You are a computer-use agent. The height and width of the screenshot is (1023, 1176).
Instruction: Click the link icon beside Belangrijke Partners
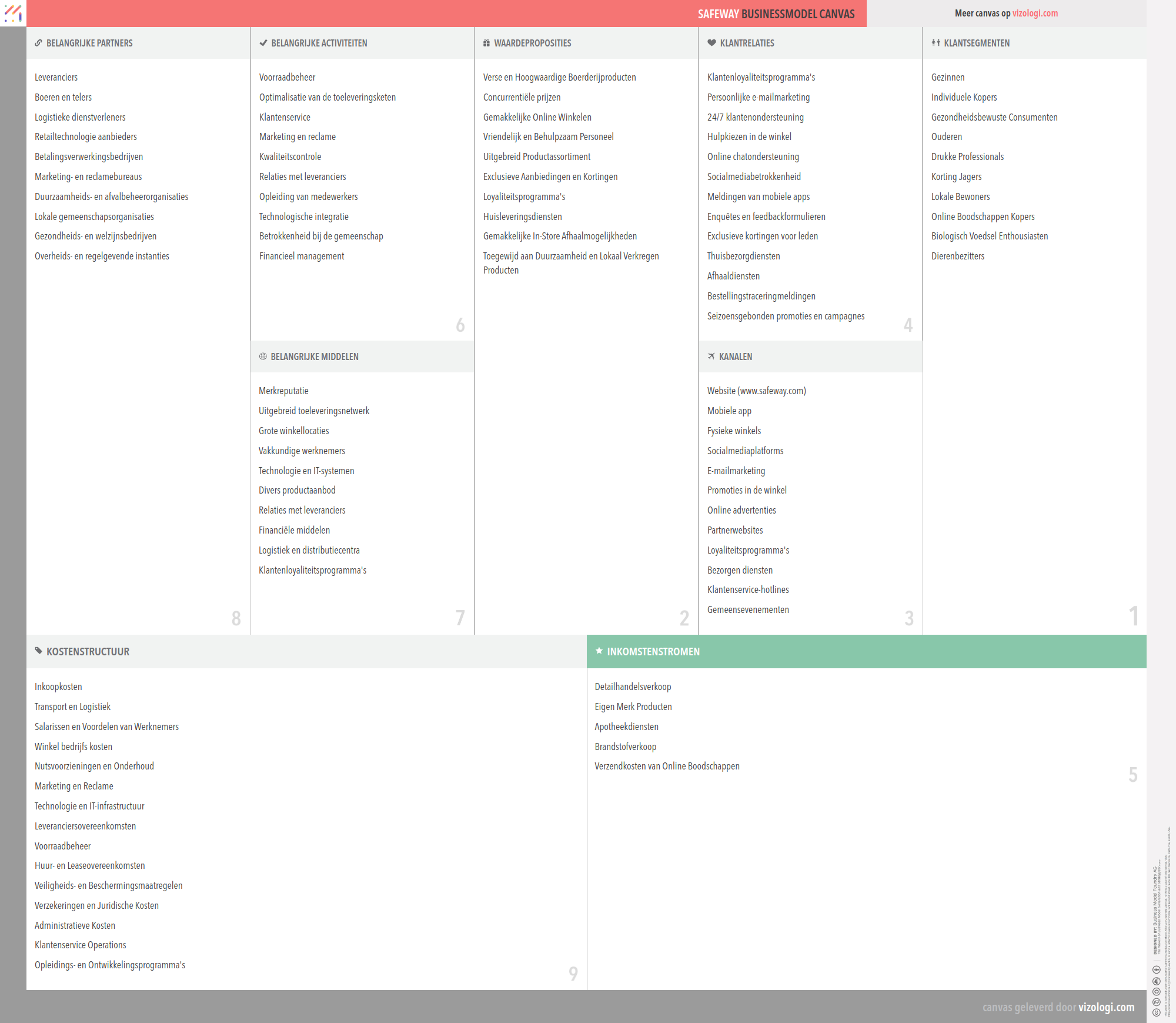tap(38, 43)
